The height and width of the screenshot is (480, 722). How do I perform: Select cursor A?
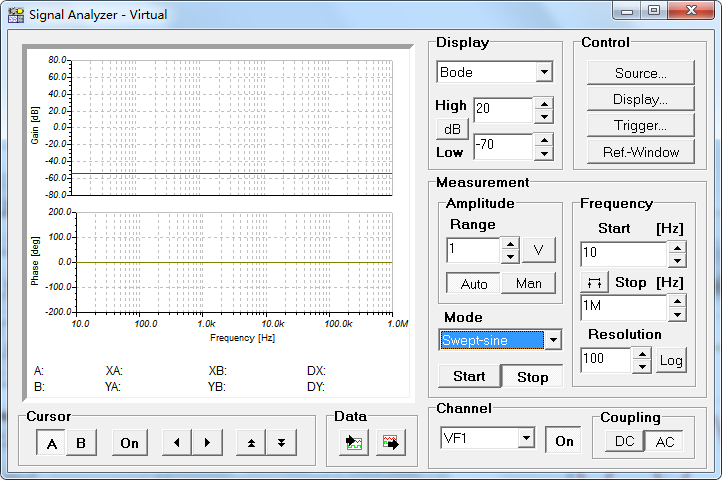(x=52, y=443)
